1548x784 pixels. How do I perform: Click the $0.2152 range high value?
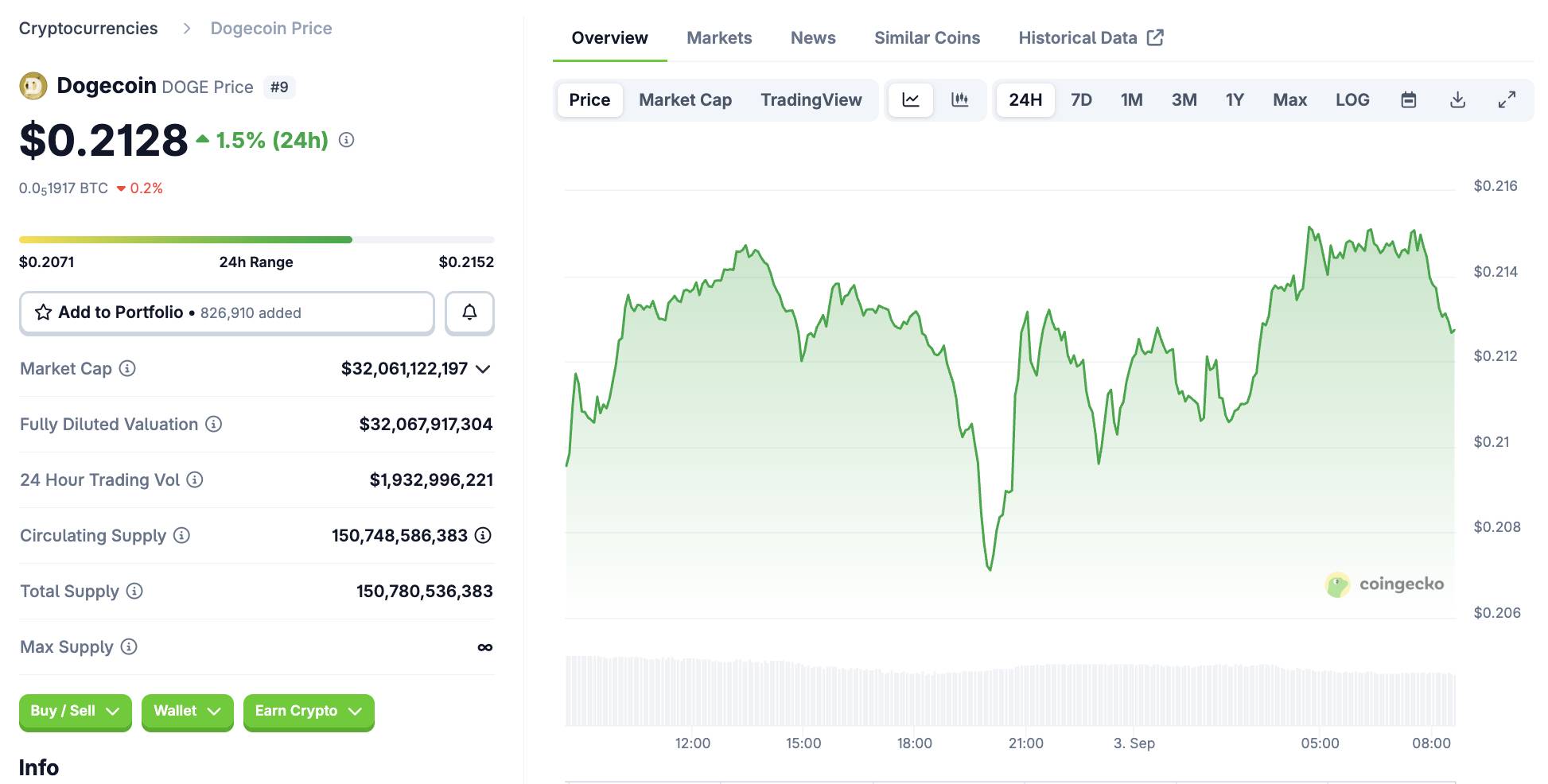tap(466, 262)
